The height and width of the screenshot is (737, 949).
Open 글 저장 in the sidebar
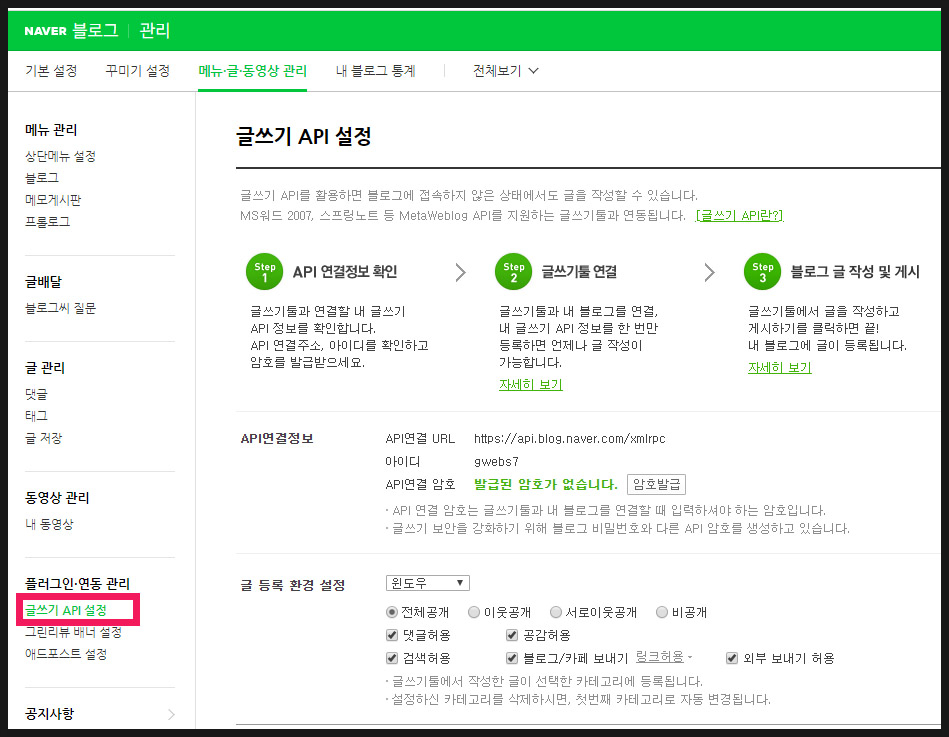tap(44, 437)
